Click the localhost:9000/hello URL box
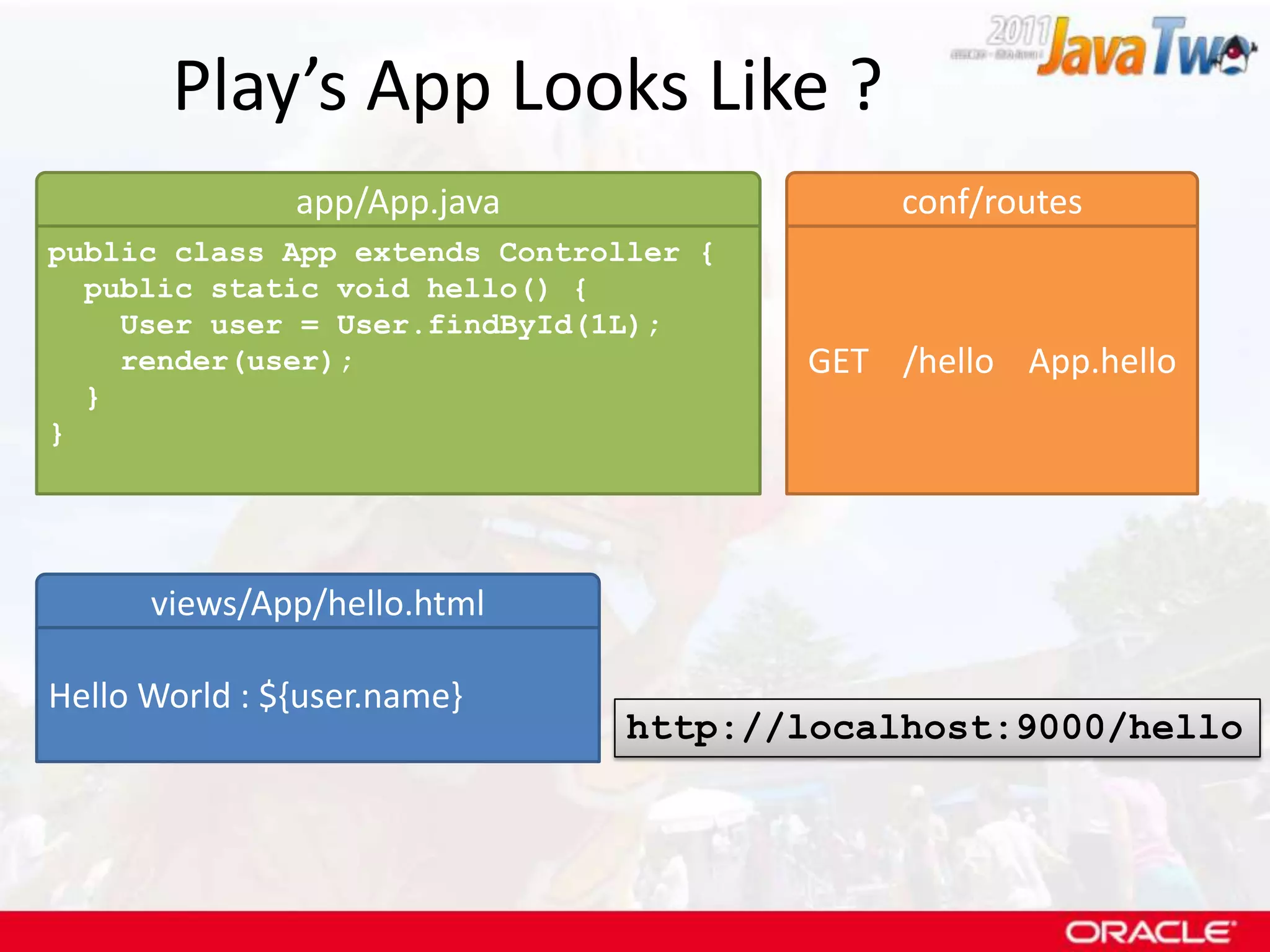Screen dimensions: 1270x952 pos(936,728)
